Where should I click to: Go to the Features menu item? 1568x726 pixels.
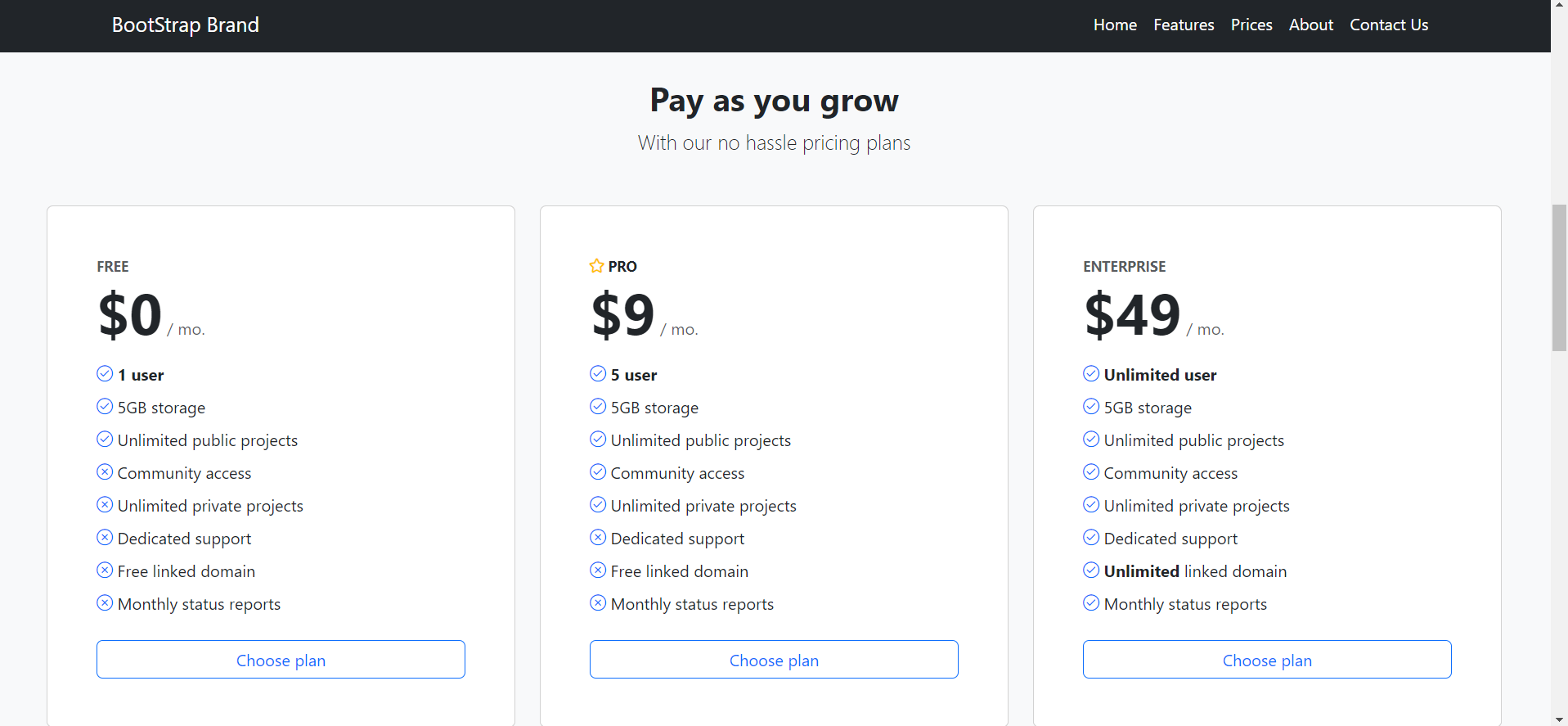pos(1184,25)
